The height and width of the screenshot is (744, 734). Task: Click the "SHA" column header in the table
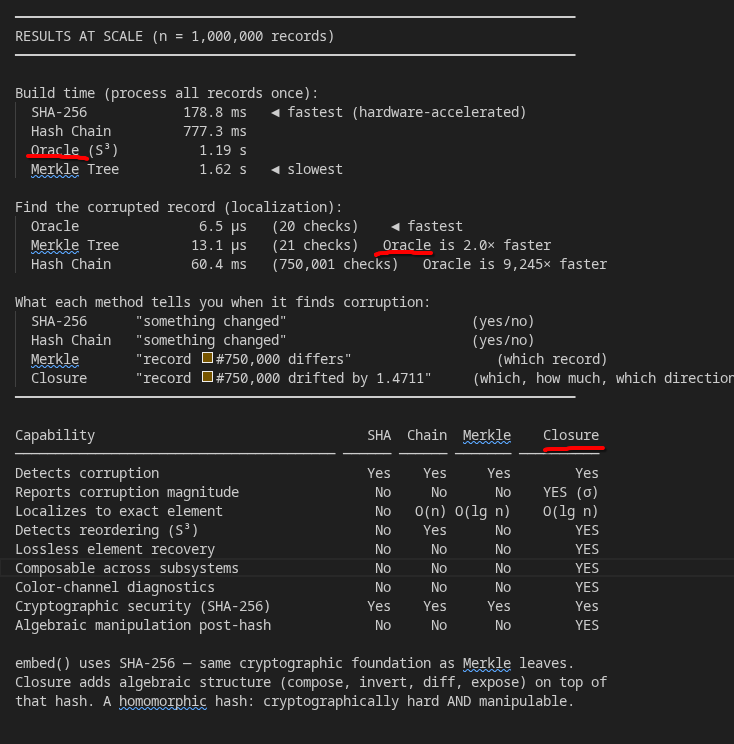click(379, 435)
